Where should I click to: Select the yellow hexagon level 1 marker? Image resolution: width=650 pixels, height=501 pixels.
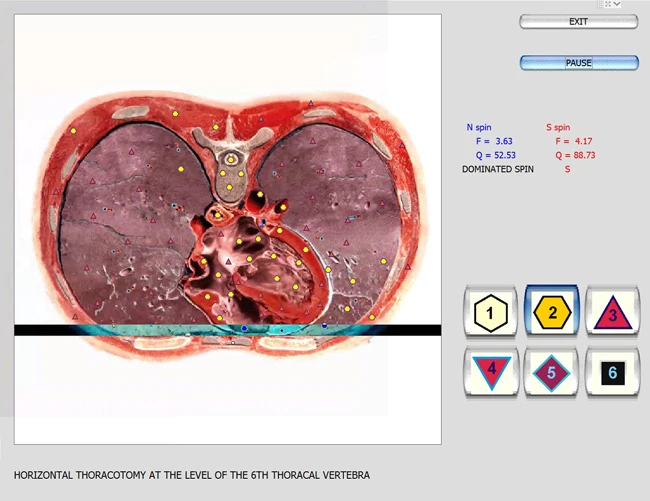click(490, 313)
